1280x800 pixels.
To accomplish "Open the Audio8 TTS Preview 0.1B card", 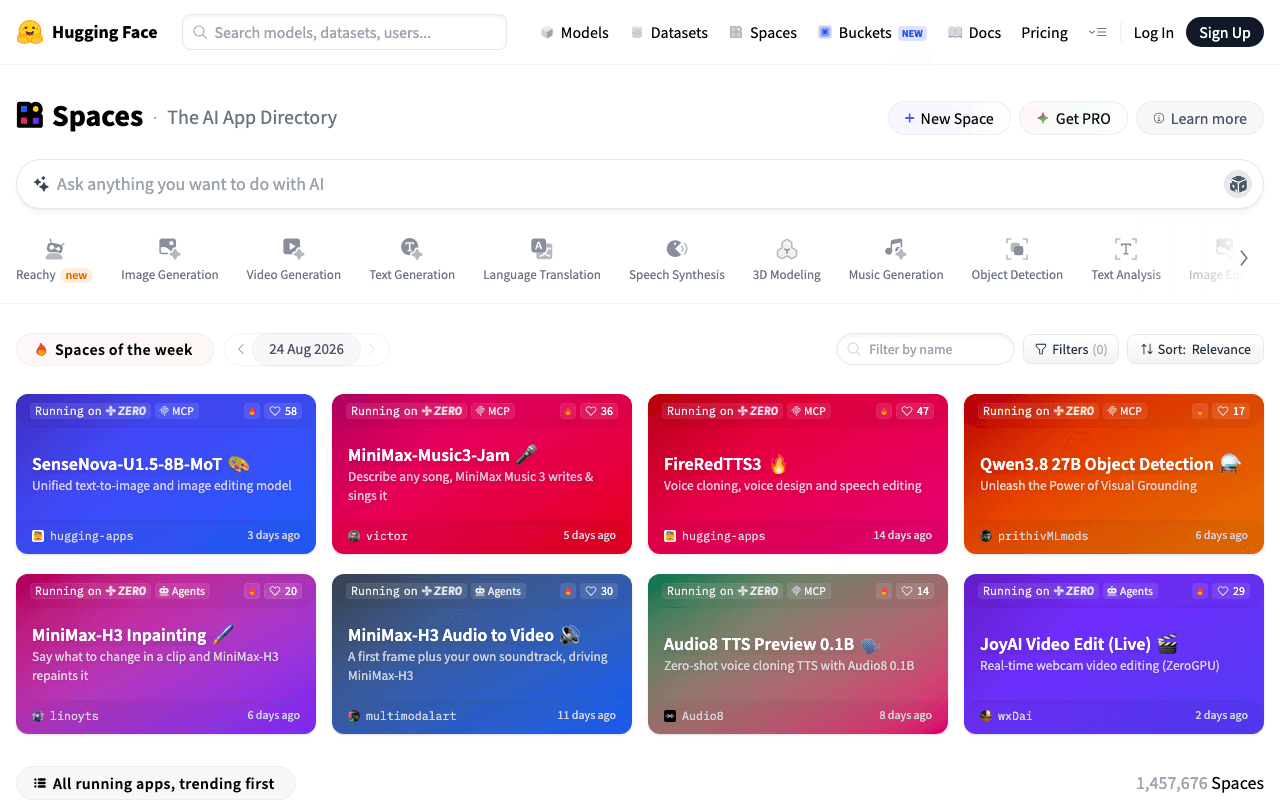I will tap(798, 654).
